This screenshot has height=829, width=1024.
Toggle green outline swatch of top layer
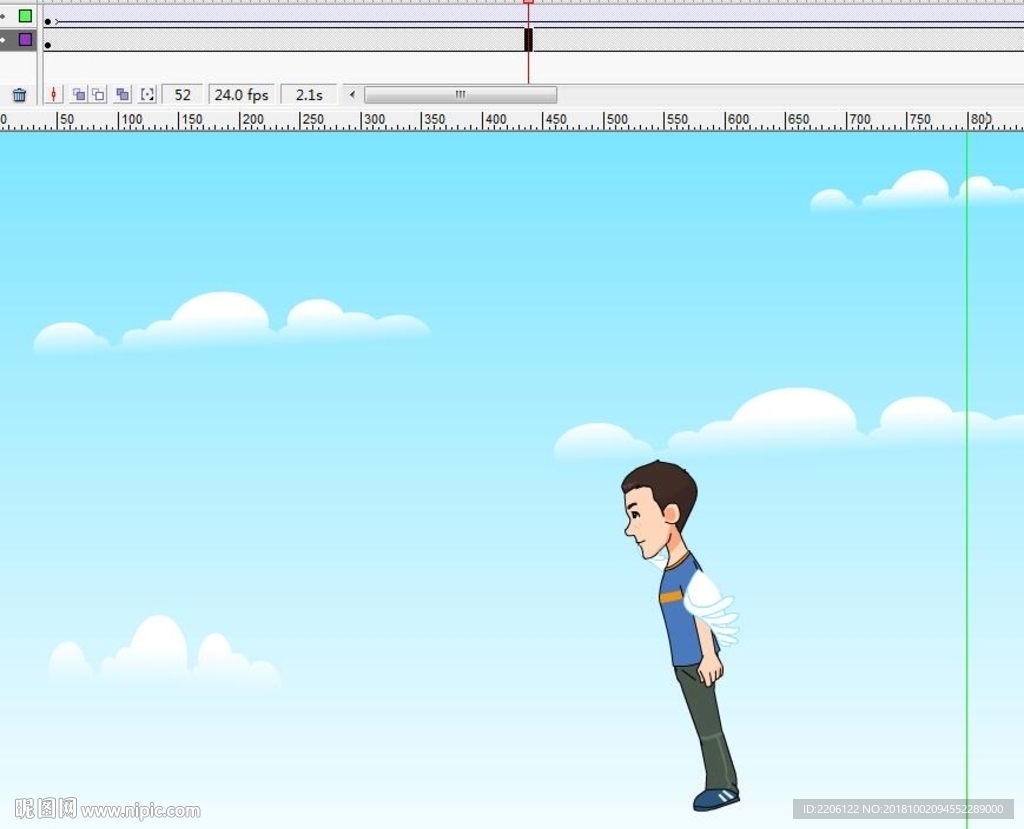[x=25, y=16]
